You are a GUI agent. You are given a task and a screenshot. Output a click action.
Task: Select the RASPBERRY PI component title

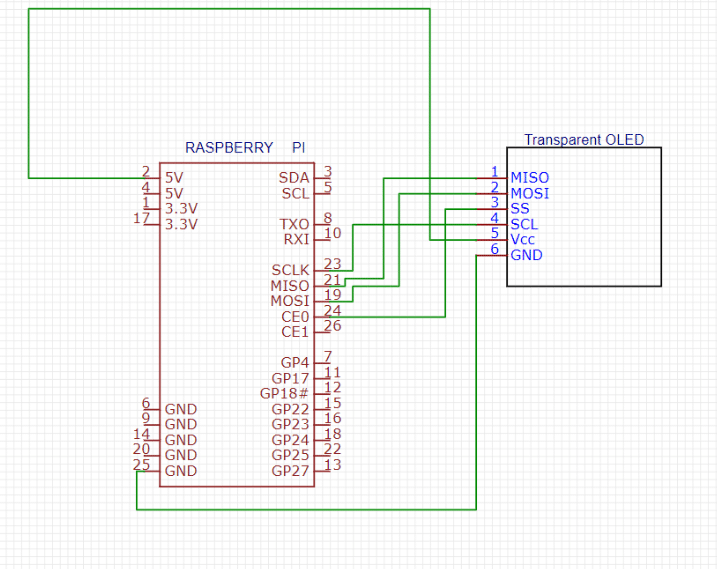point(245,147)
